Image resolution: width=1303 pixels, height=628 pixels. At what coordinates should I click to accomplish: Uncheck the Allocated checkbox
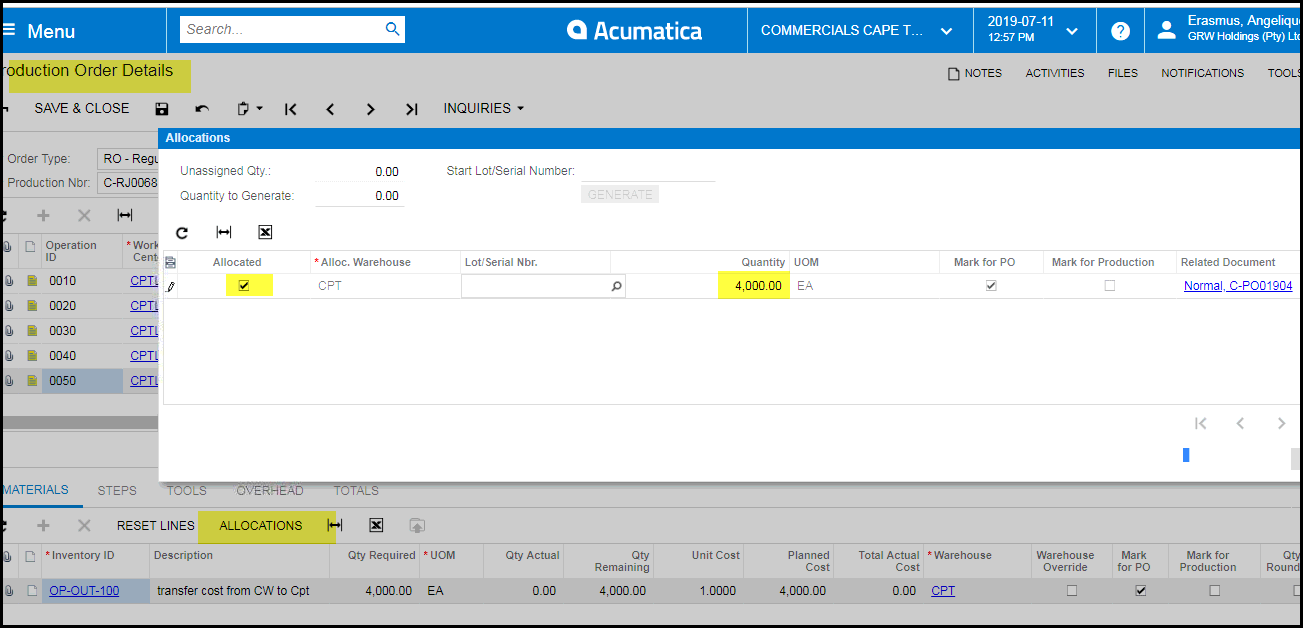(x=243, y=286)
